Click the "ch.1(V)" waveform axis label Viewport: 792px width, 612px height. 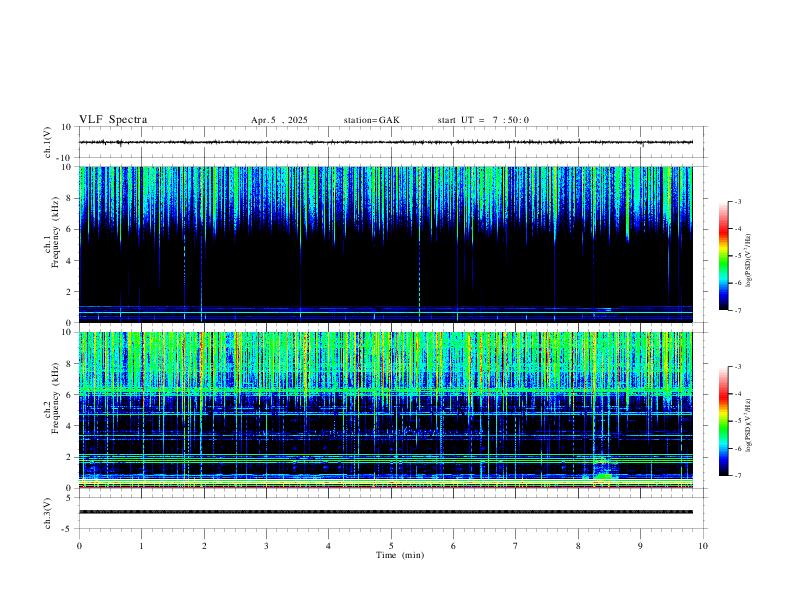(x=48, y=142)
